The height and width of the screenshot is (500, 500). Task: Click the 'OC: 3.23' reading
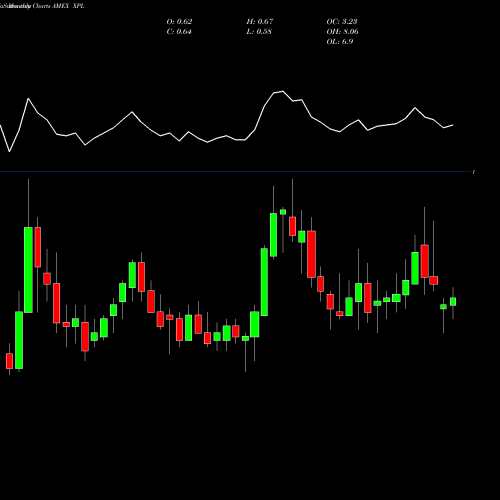tap(342, 22)
